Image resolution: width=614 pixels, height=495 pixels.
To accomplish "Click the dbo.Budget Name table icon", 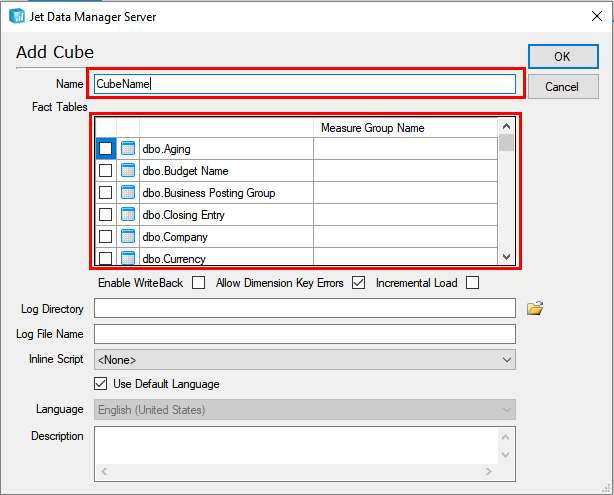I will coord(128,170).
